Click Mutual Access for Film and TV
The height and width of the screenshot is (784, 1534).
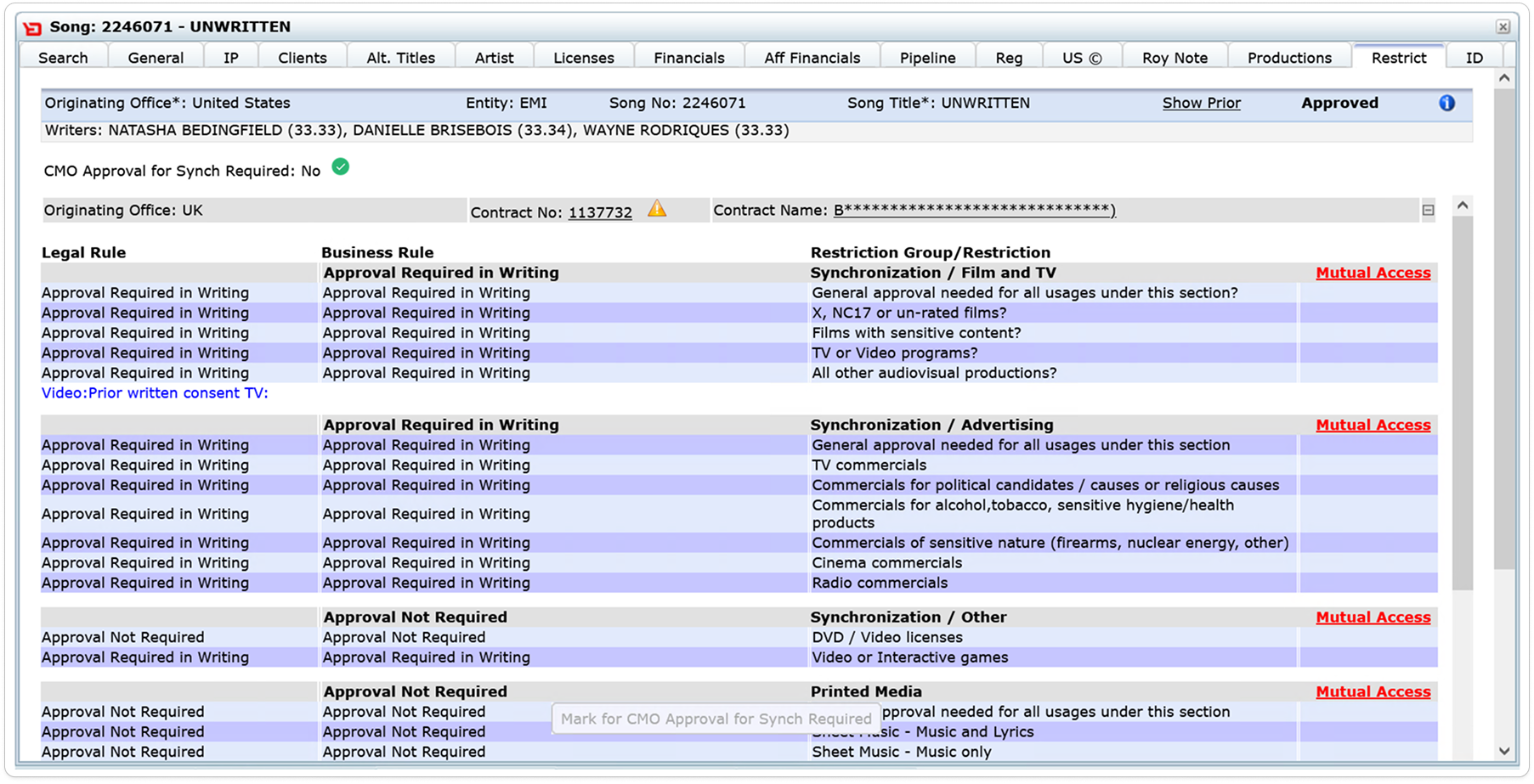(1373, 273)
